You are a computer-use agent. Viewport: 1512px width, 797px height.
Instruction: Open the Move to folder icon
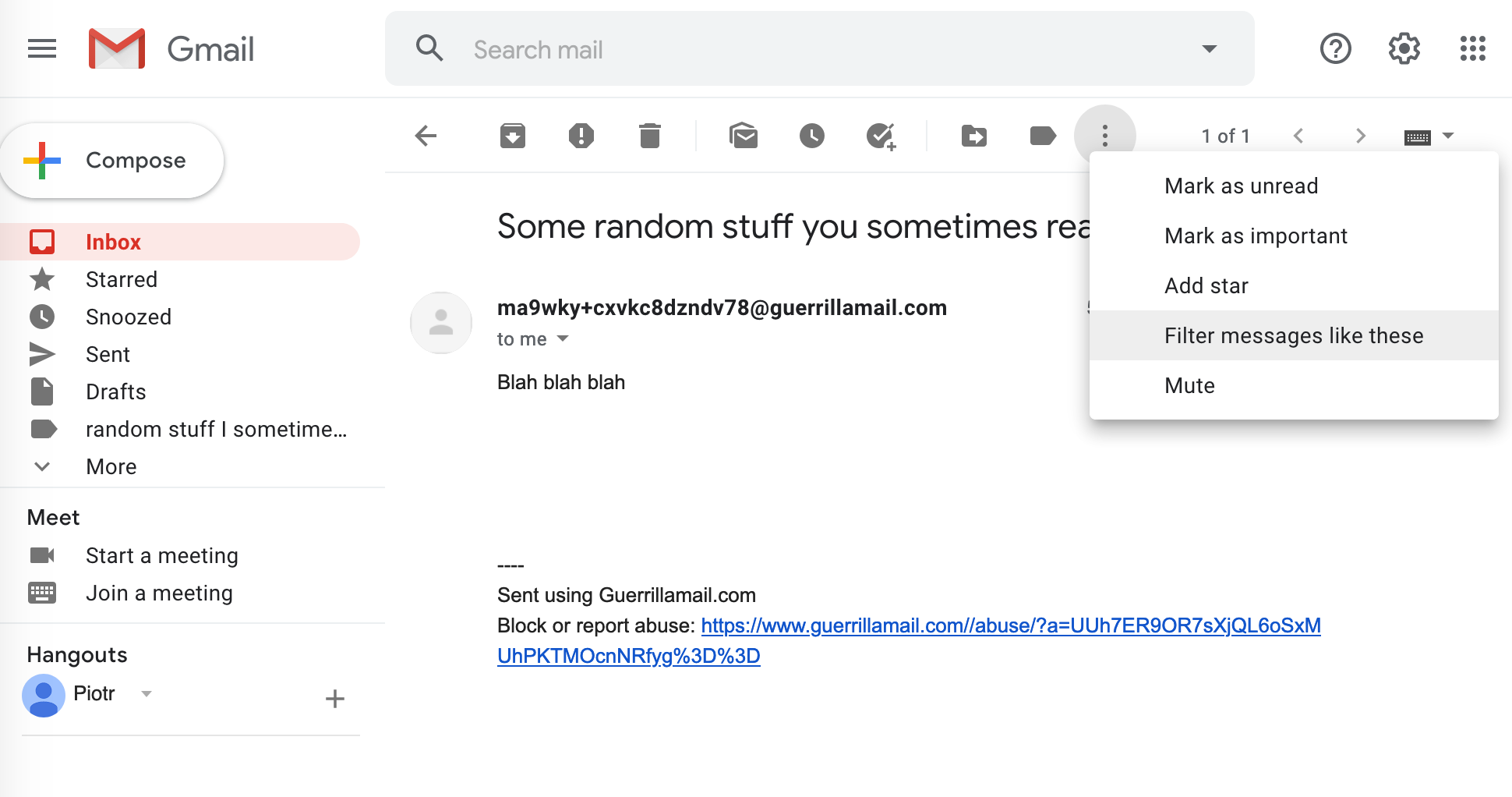pyautogui.click(x=973, y=136)
